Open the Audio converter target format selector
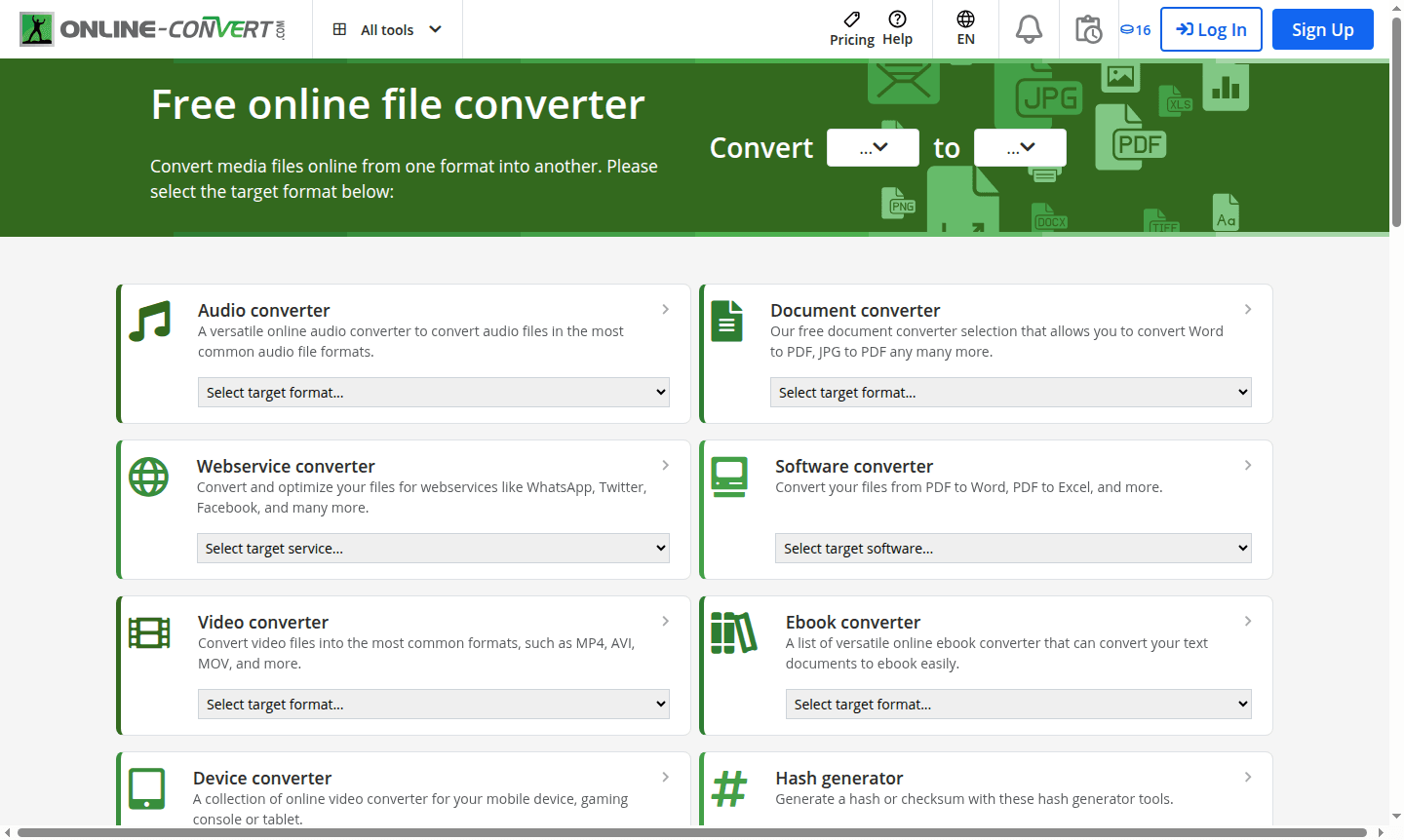The image size is (1404, 840). pos(433,392)
